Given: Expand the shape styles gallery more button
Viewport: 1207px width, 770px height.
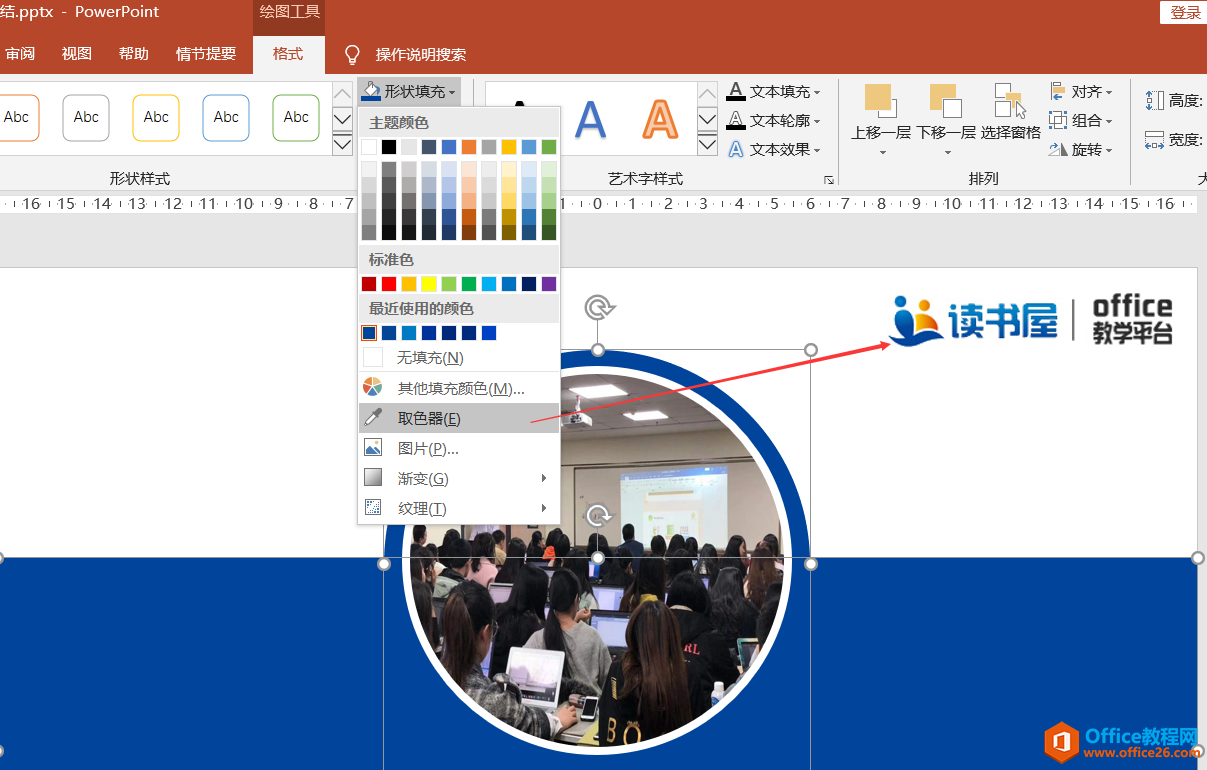Looking at the screenshot, I should pyautogui.click(x=342, y=145).
